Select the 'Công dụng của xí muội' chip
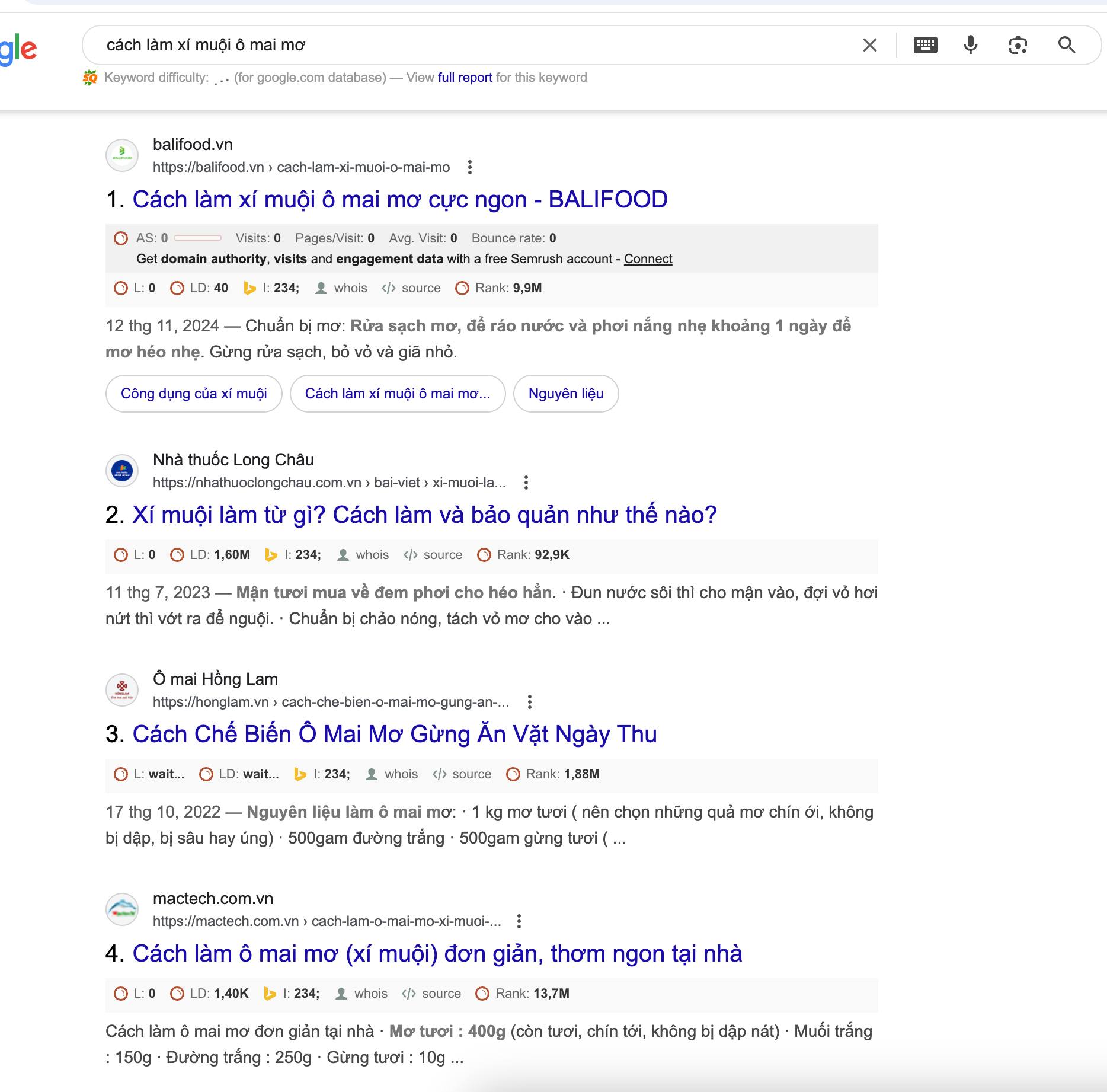Viewport: 1107px width, 1092px height. click(194, 394)
